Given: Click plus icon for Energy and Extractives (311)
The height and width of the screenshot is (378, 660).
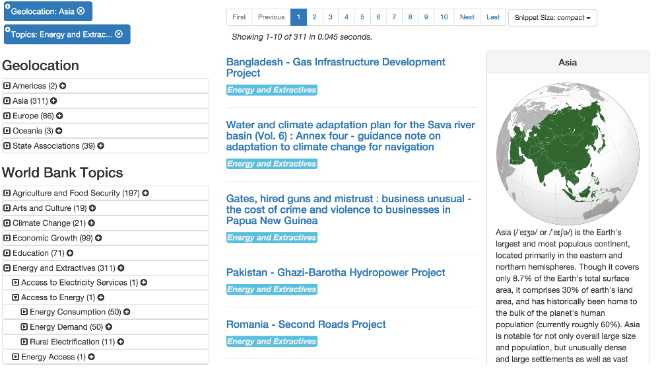Looking at the screenshot, I should point(121,268).
